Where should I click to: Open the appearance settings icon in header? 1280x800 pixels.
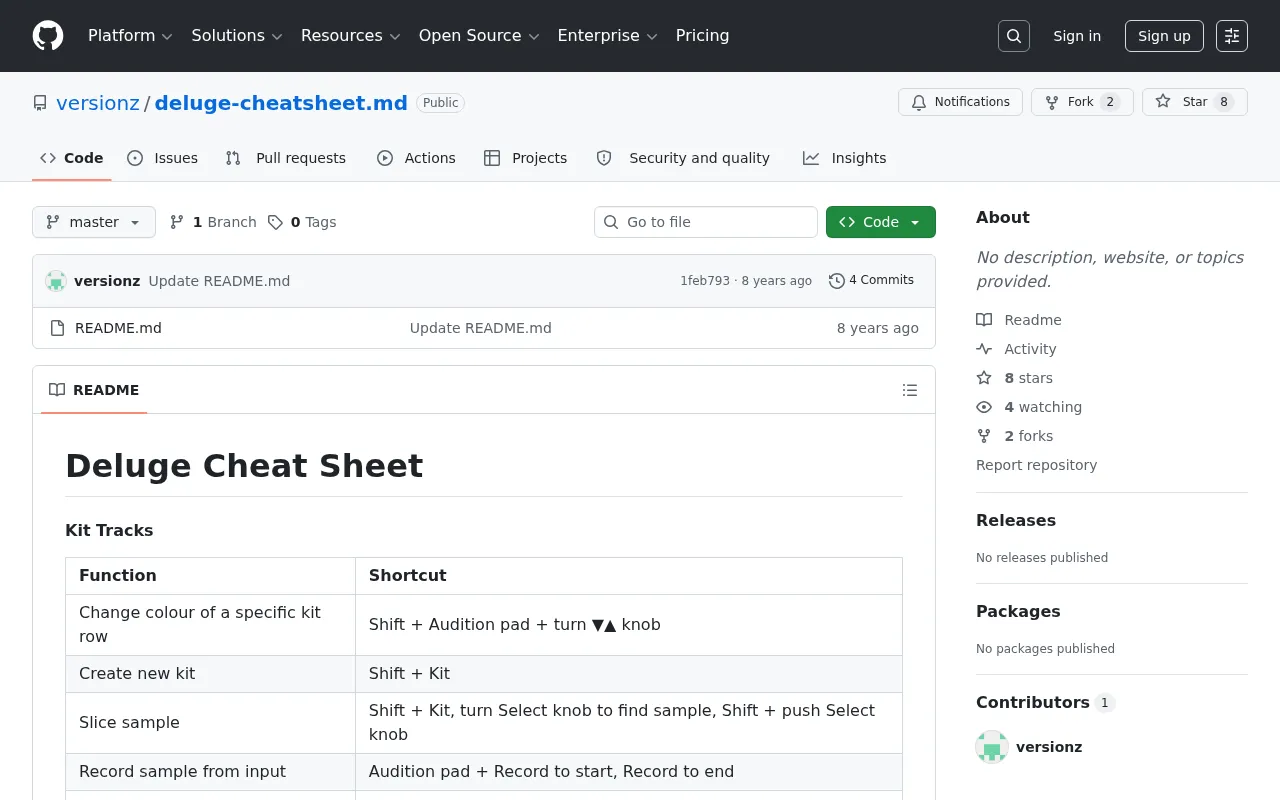(1232, 36)
